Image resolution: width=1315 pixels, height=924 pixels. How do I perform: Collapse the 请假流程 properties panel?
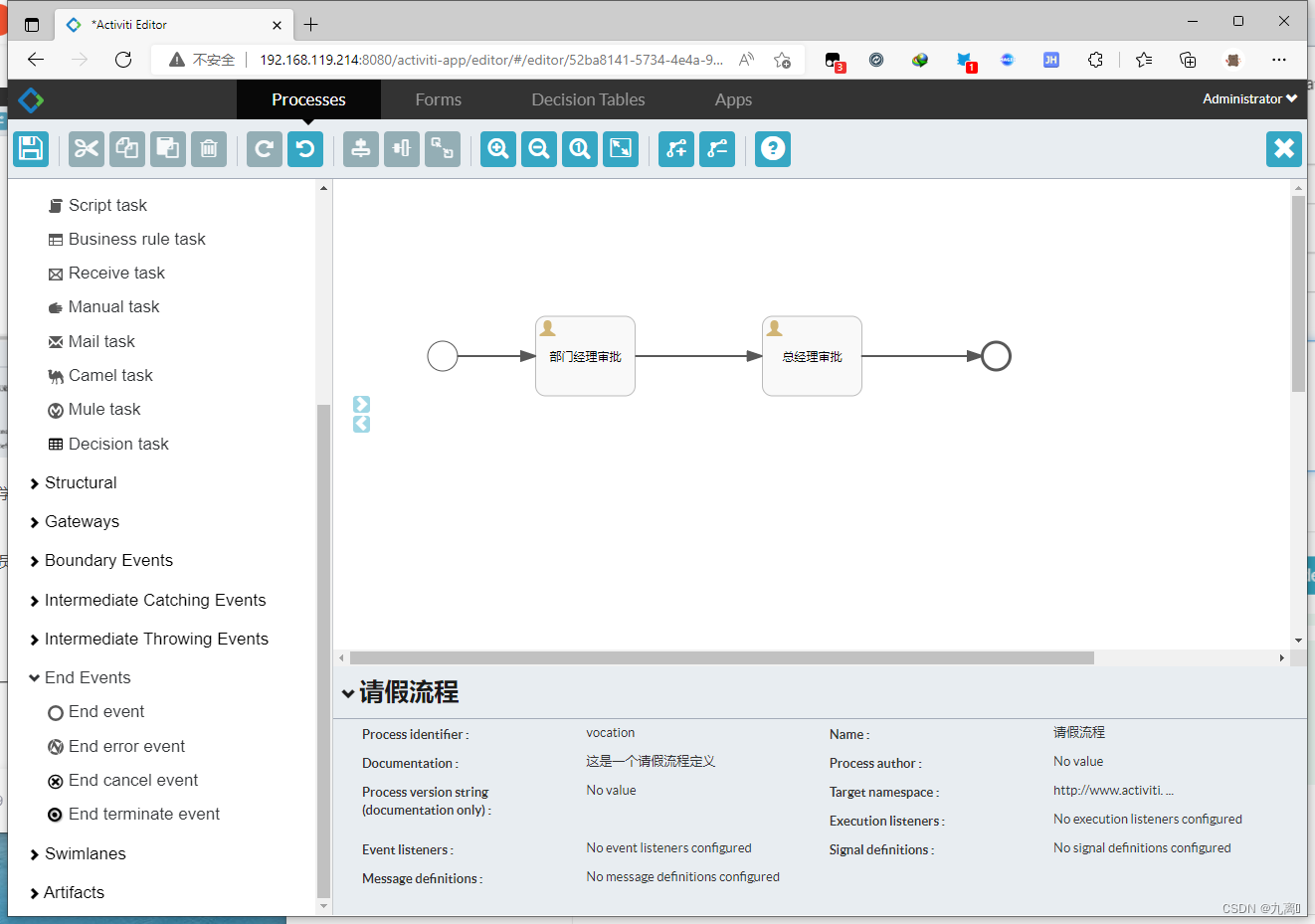(348, 693)
